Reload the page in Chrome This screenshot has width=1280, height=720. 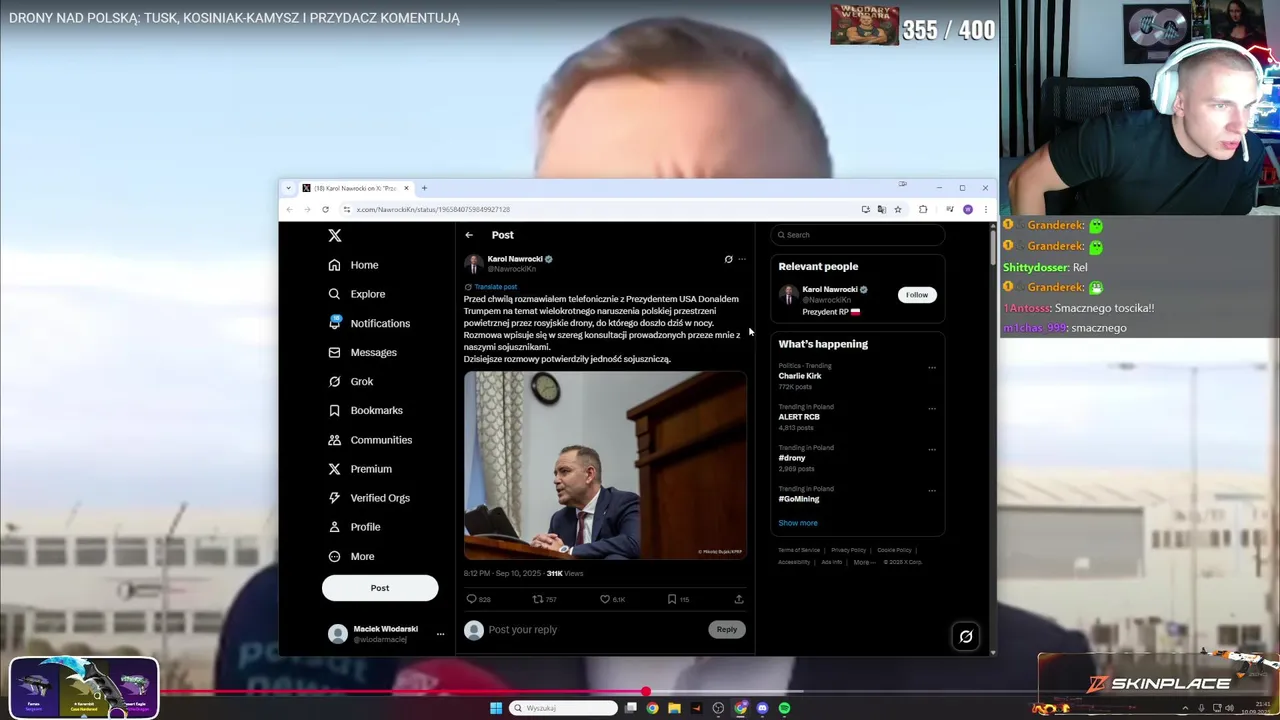click(x=325, y=210)
